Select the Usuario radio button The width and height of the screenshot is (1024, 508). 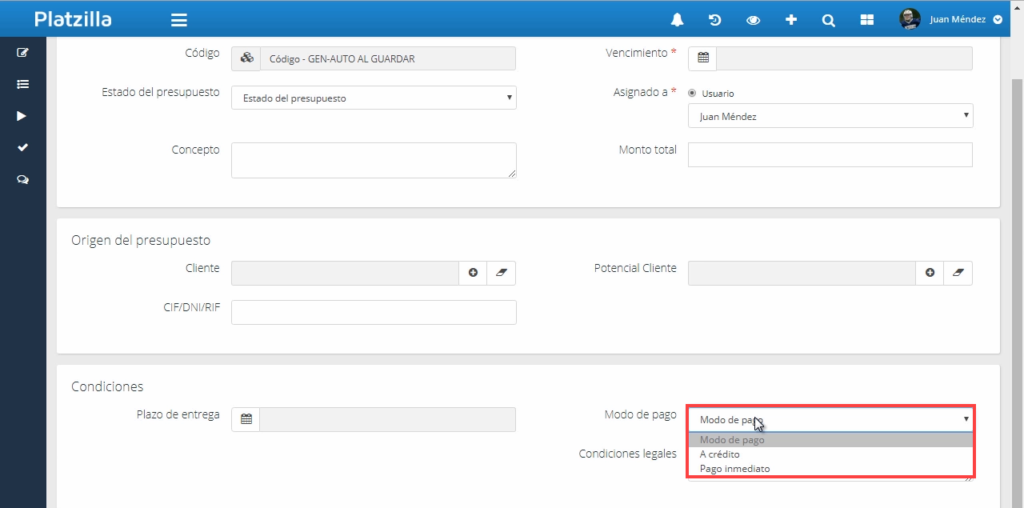pos(692,93)
